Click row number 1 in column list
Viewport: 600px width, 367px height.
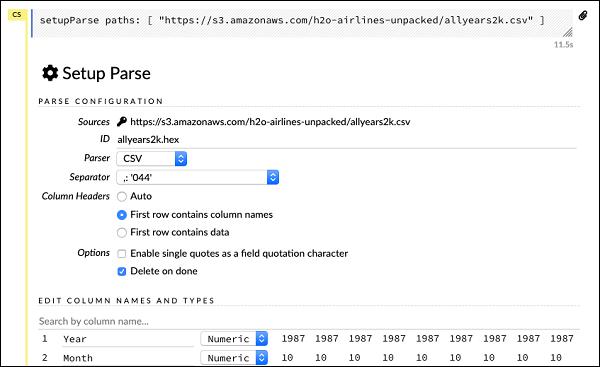tap(45, 339)
